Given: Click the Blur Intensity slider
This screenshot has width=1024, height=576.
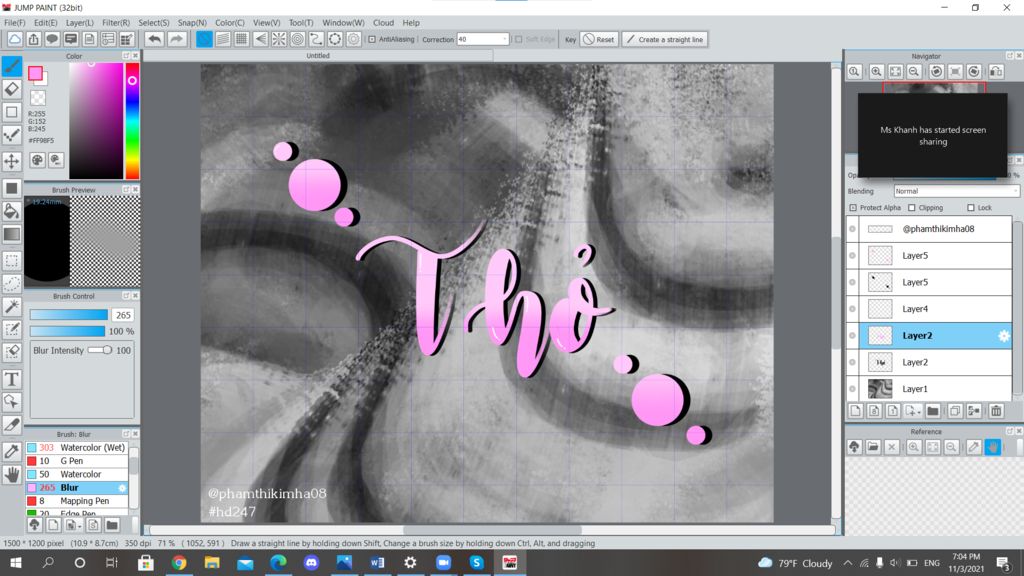Looking at the screenshot, I should (x=100, y=350).
